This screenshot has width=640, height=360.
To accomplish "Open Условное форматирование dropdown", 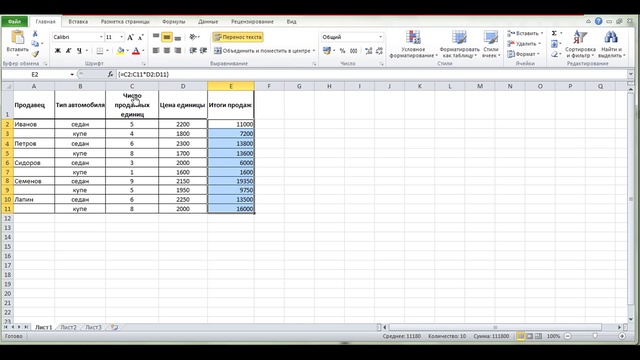I will coord(413,44).
